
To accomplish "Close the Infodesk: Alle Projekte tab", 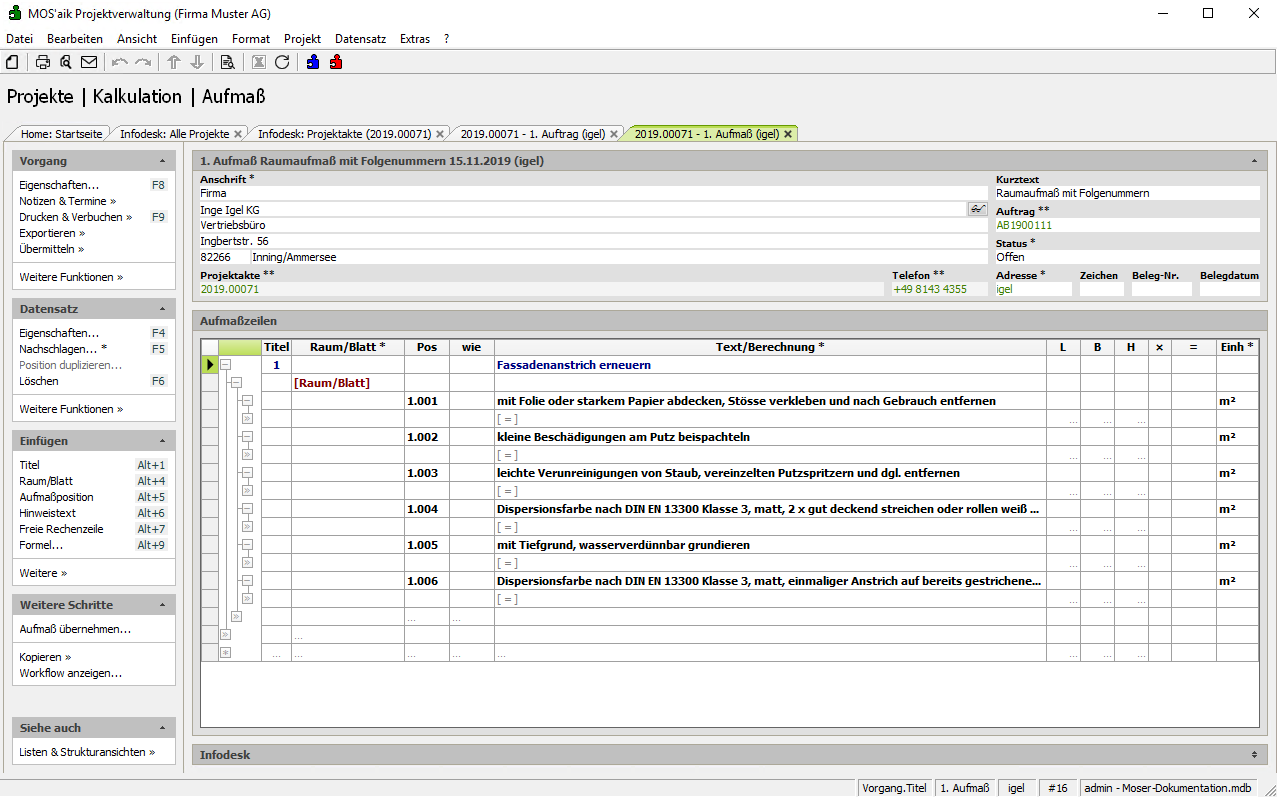I will [x=238, y=134].
